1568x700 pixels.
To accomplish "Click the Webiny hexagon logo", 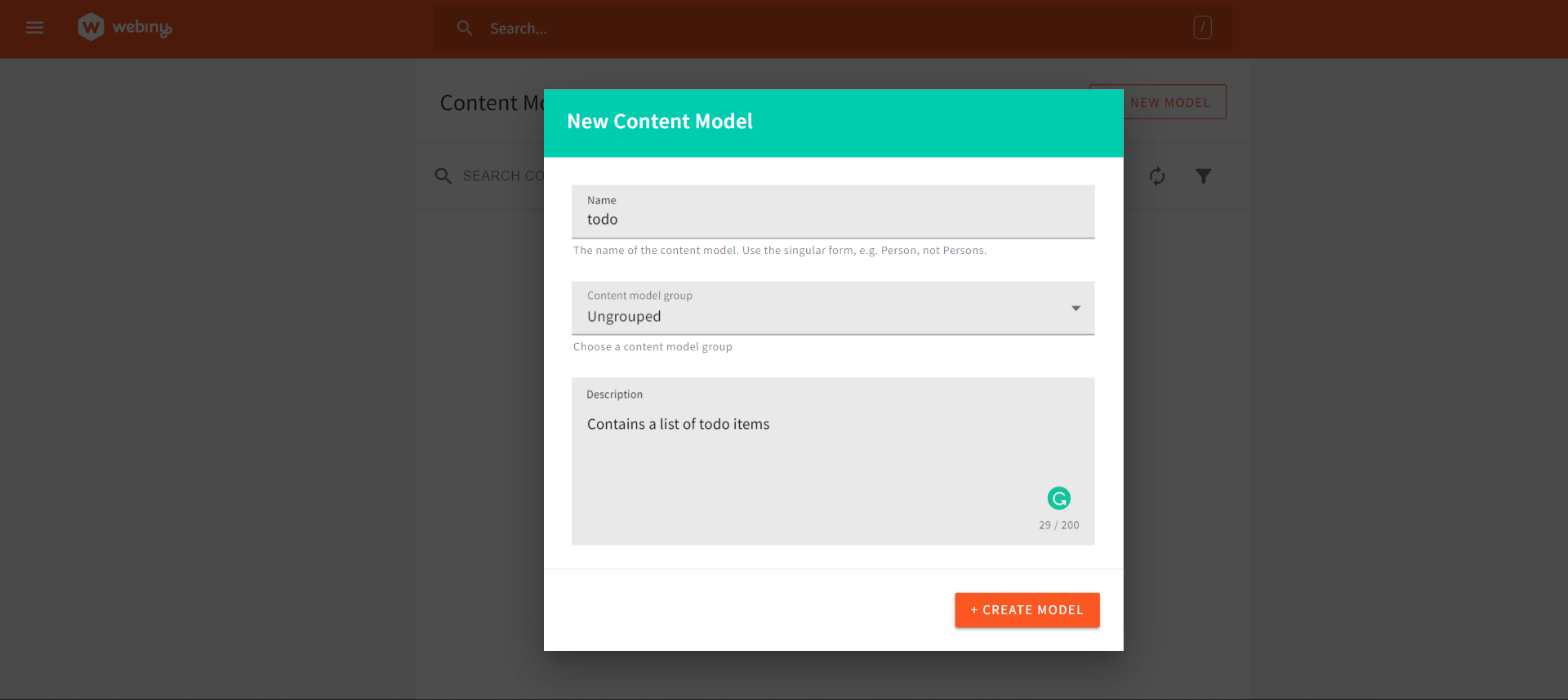I will coord(91,27).
